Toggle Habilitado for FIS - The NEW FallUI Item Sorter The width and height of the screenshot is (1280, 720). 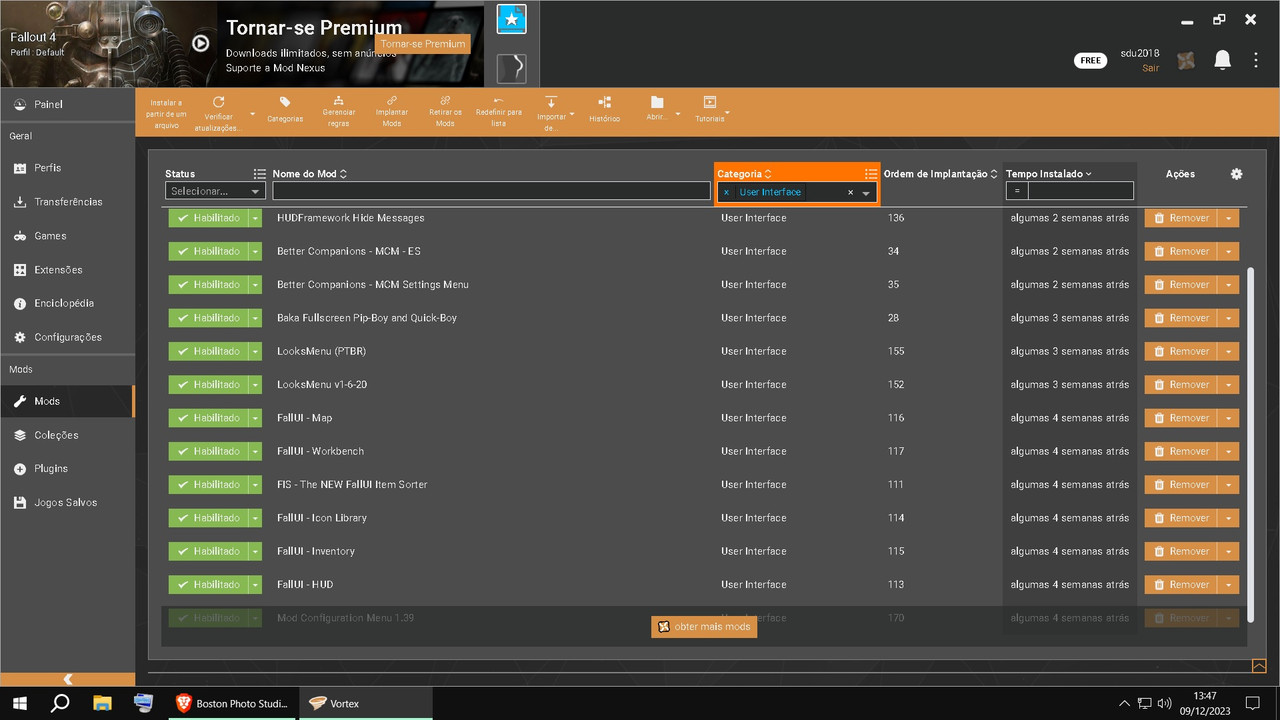point(208,485)
